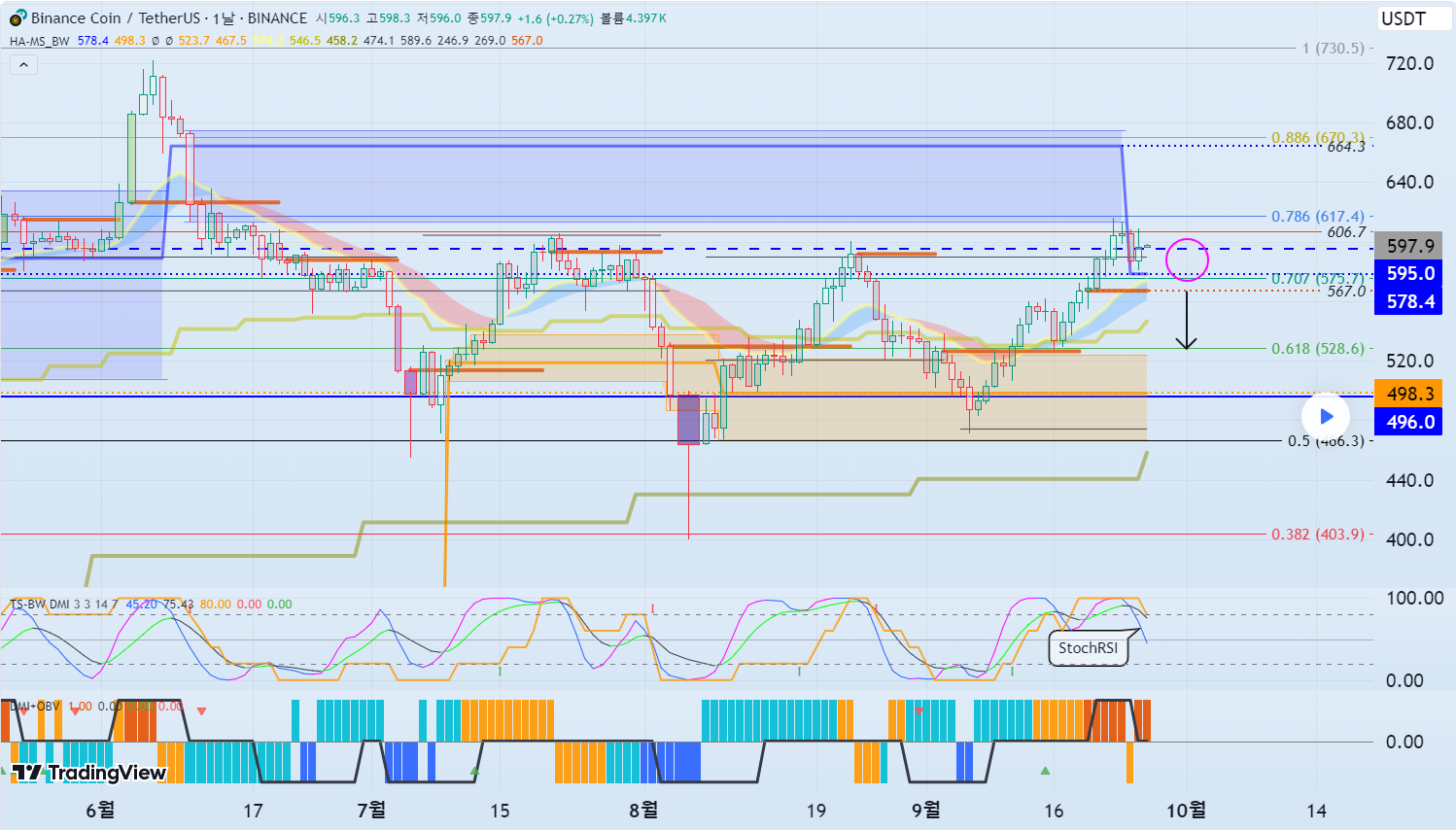The height and width of the screenshot is (830, 1456).
Task: Click the 400.0 price scale value
Action: tap(1409, 540)
